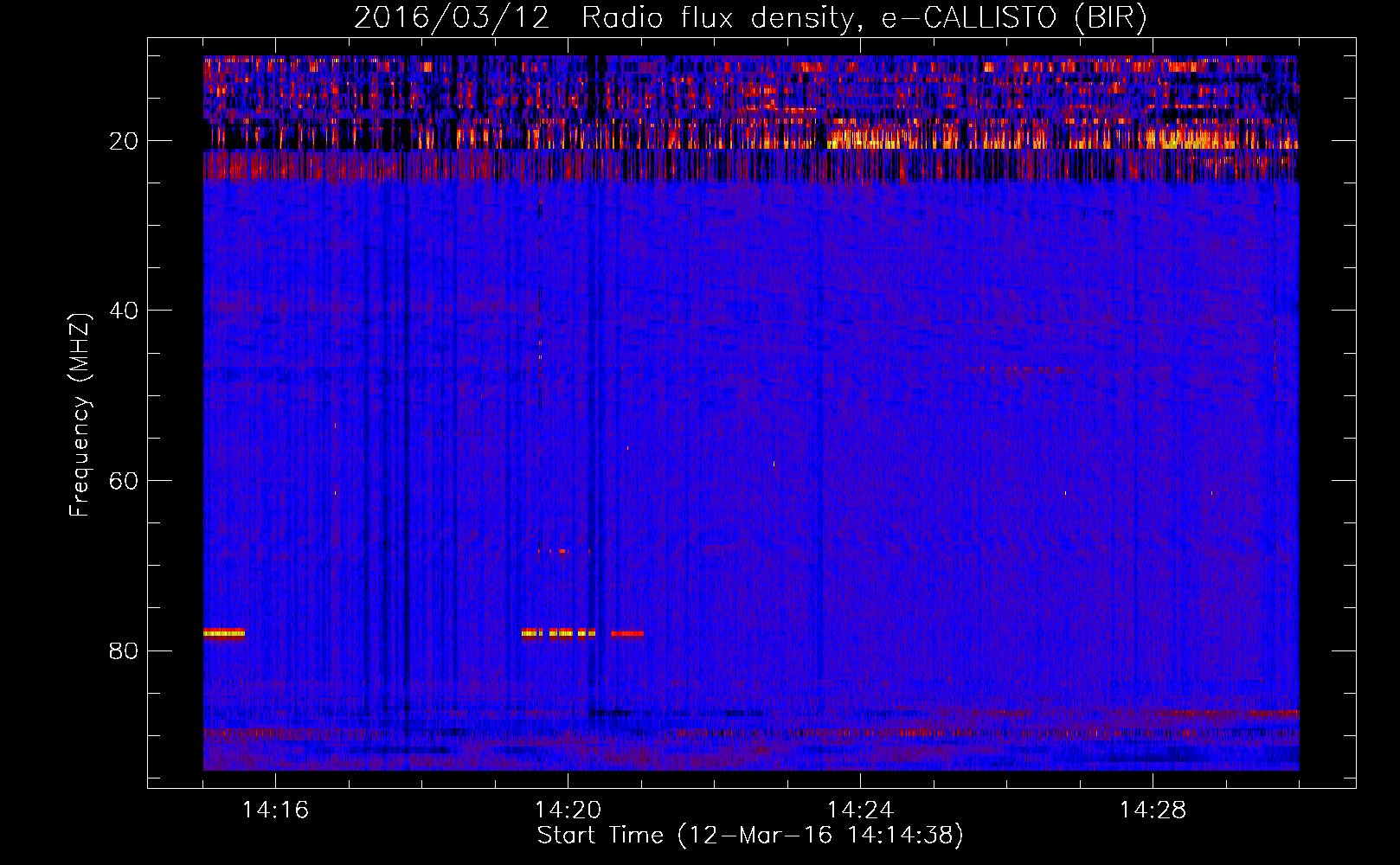Click the small red burst at 68 MHz

point(562,551)
